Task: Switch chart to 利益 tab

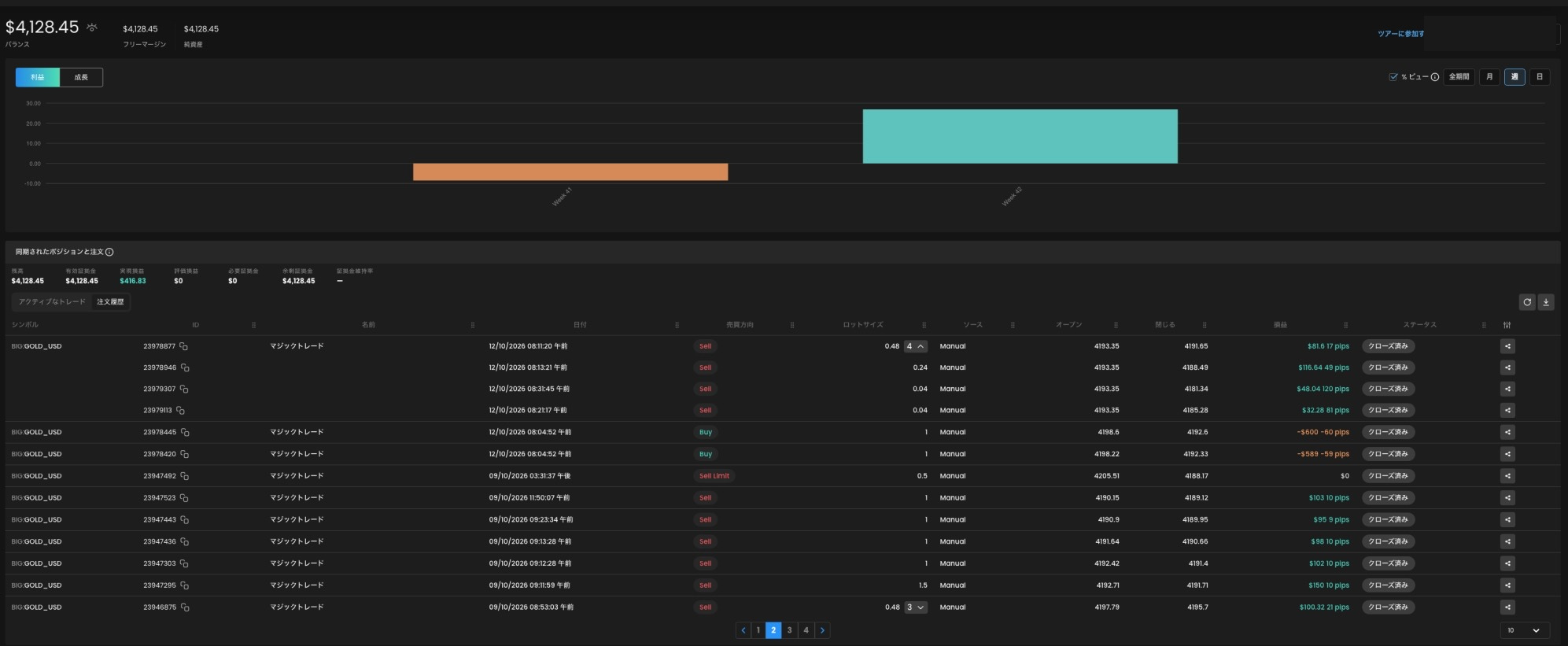Action: 38,77
